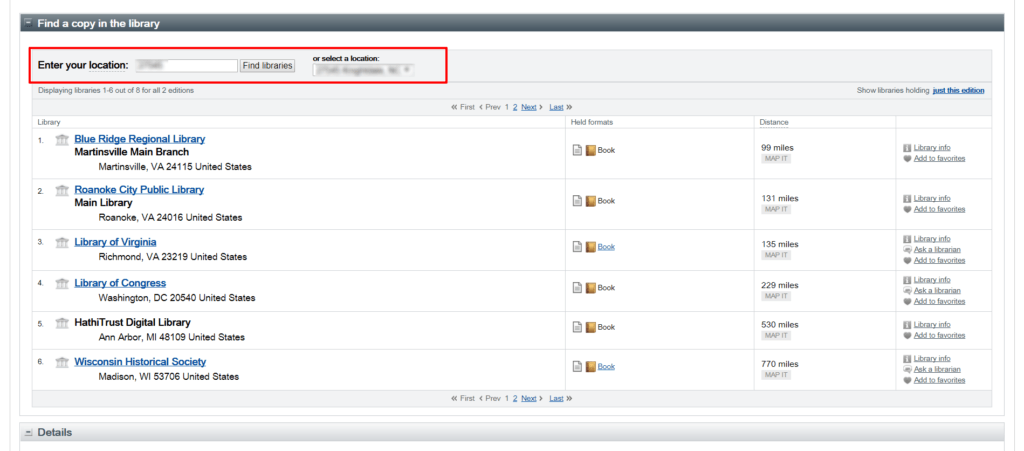Click Last in the bottom pagination
This screenshot has width=1024, height=451.
(x=556, y=398)
